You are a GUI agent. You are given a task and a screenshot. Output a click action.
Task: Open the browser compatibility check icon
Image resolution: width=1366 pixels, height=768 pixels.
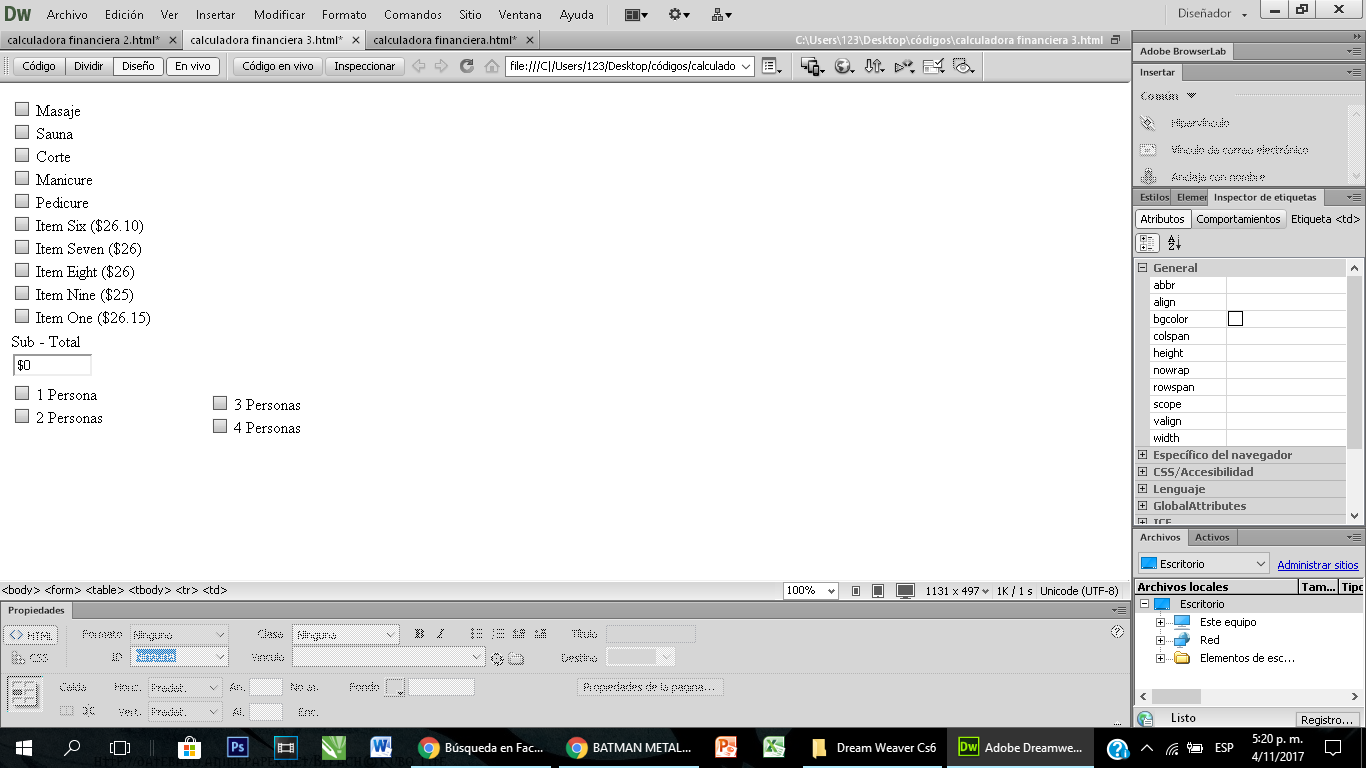[934, 66]
